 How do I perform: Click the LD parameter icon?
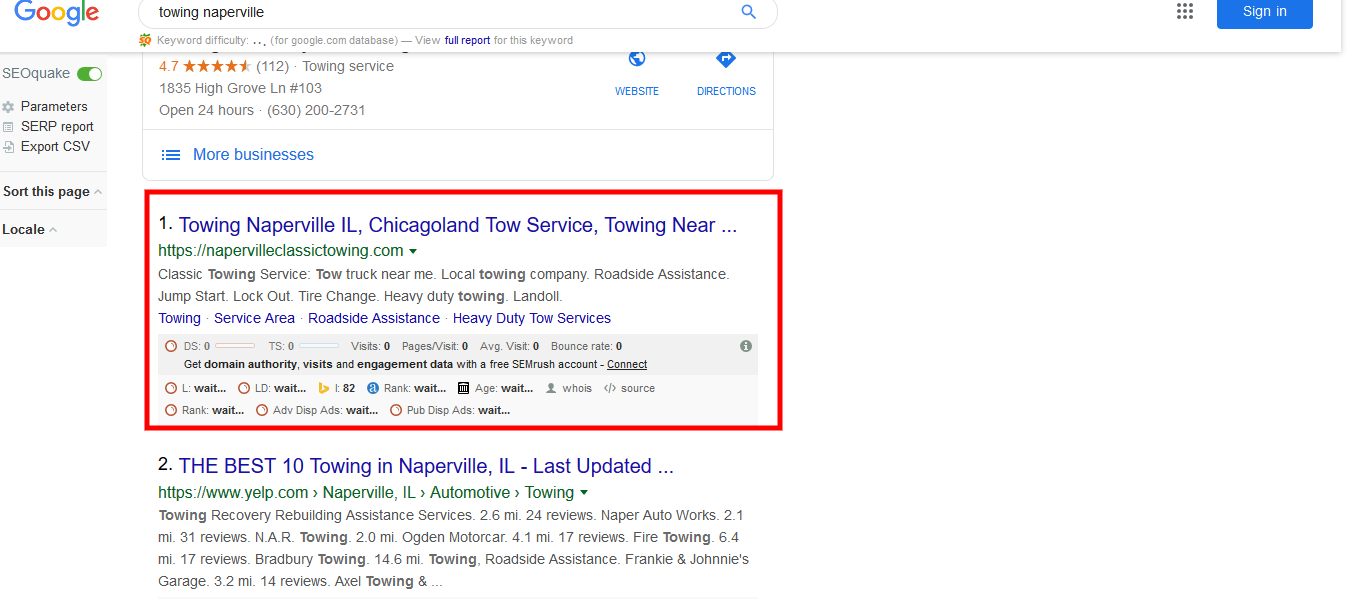[244, 389]
